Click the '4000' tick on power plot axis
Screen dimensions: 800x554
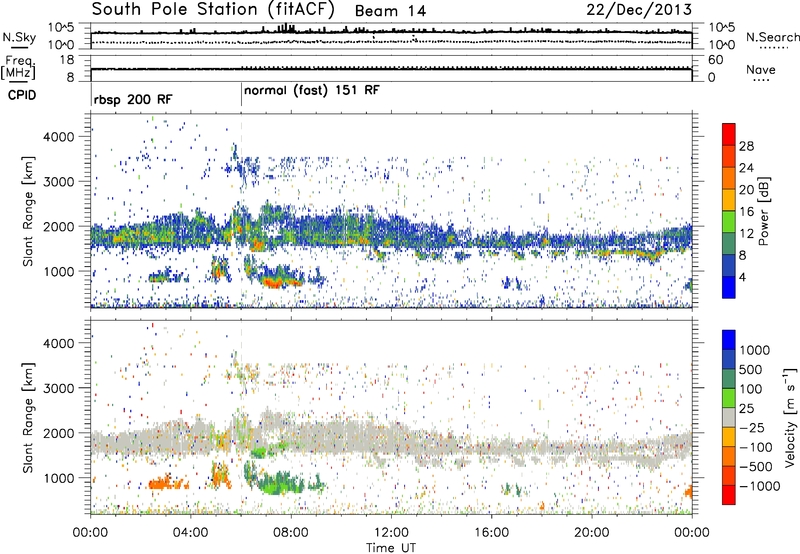pyautogui.click(x=58, y=137)
